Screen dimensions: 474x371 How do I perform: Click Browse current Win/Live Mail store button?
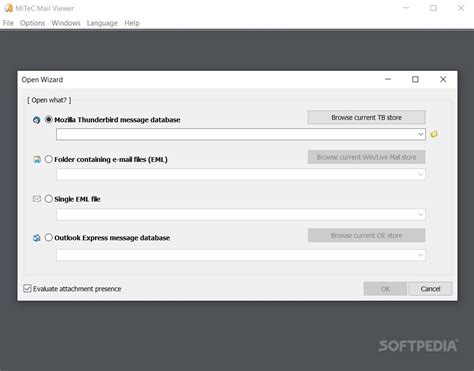pyautogui.click(x=366, y=157)
